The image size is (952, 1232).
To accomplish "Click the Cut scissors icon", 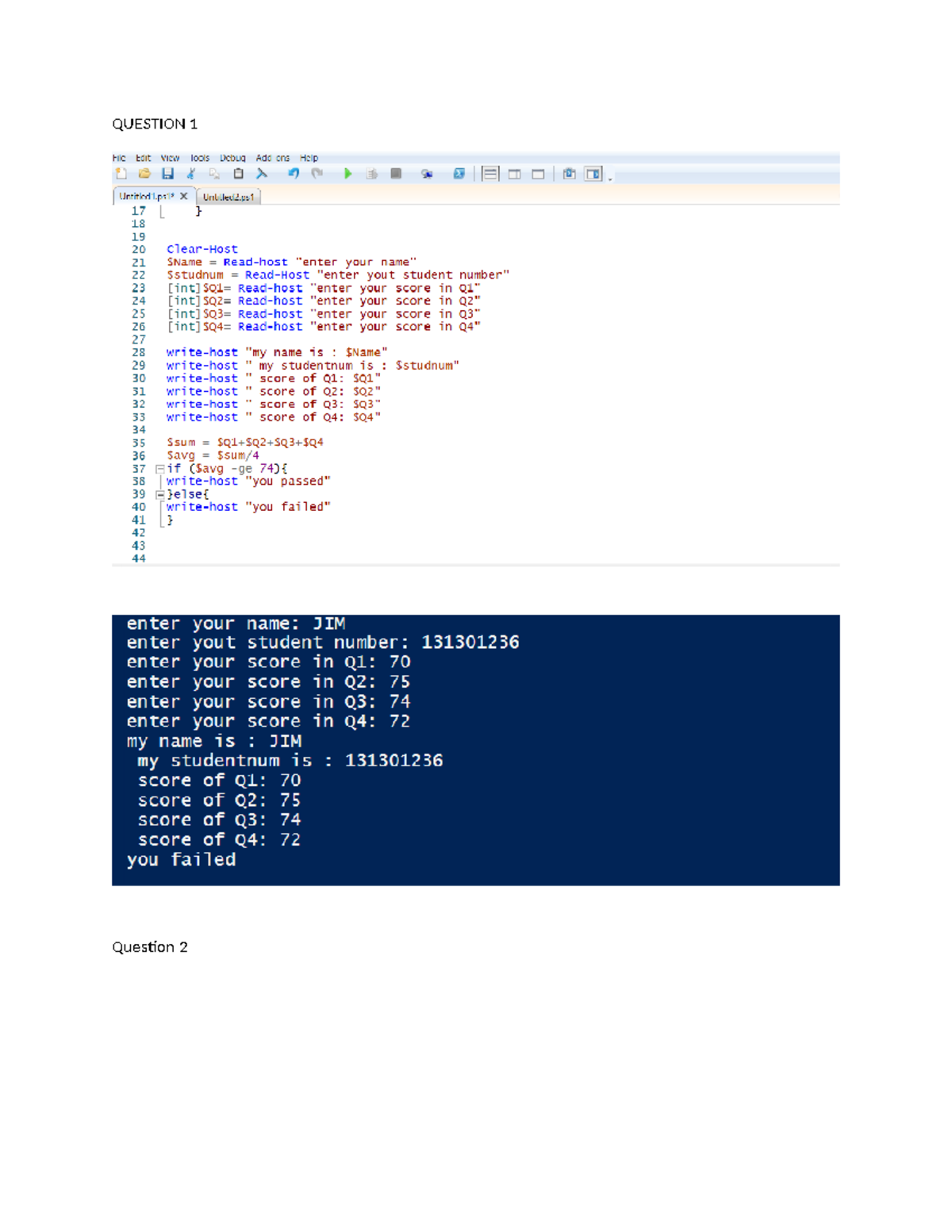I will pos(190,174).
